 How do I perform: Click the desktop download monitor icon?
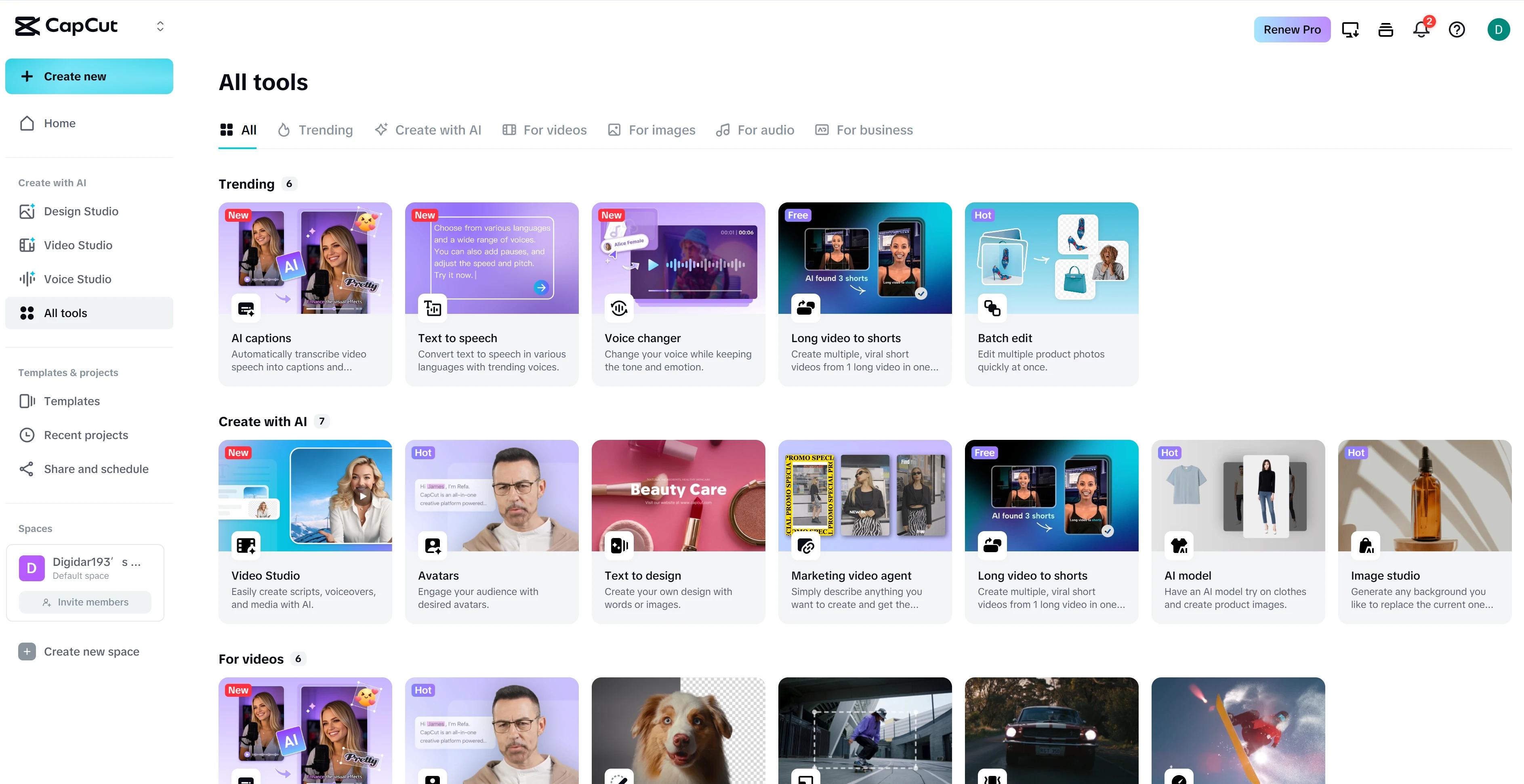click(x=1350, y=29)
